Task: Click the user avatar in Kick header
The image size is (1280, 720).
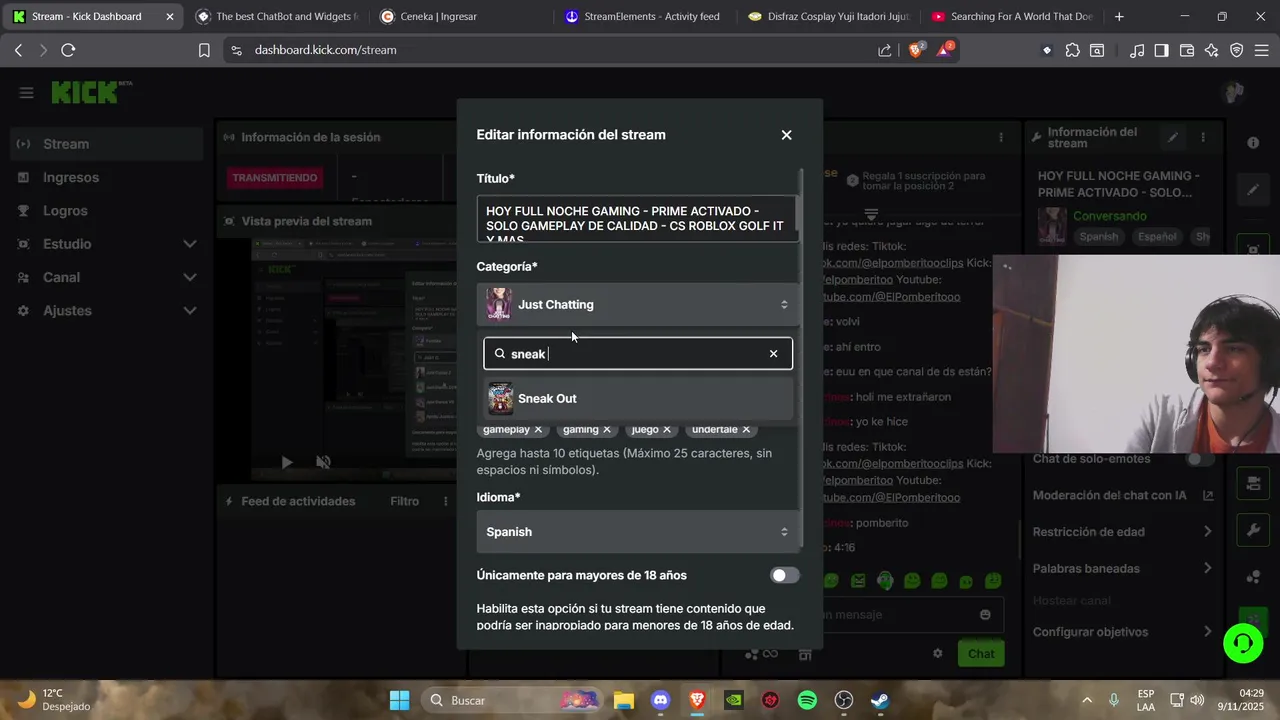Action: (1234, 93)
